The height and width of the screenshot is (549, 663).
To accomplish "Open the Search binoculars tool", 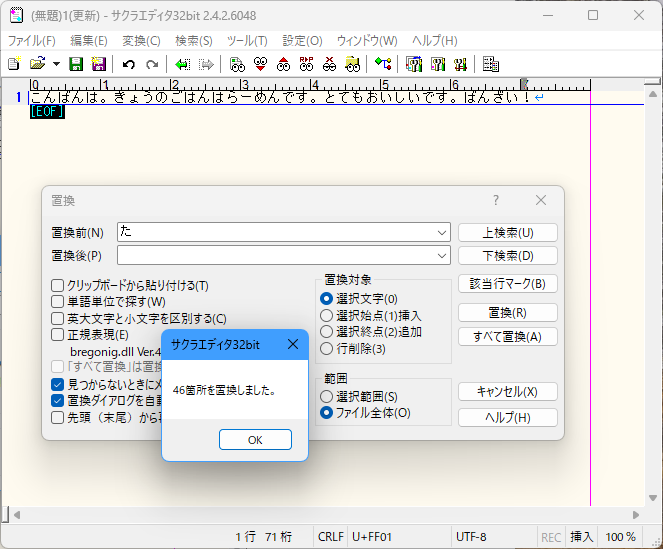I will pos(237,64).
